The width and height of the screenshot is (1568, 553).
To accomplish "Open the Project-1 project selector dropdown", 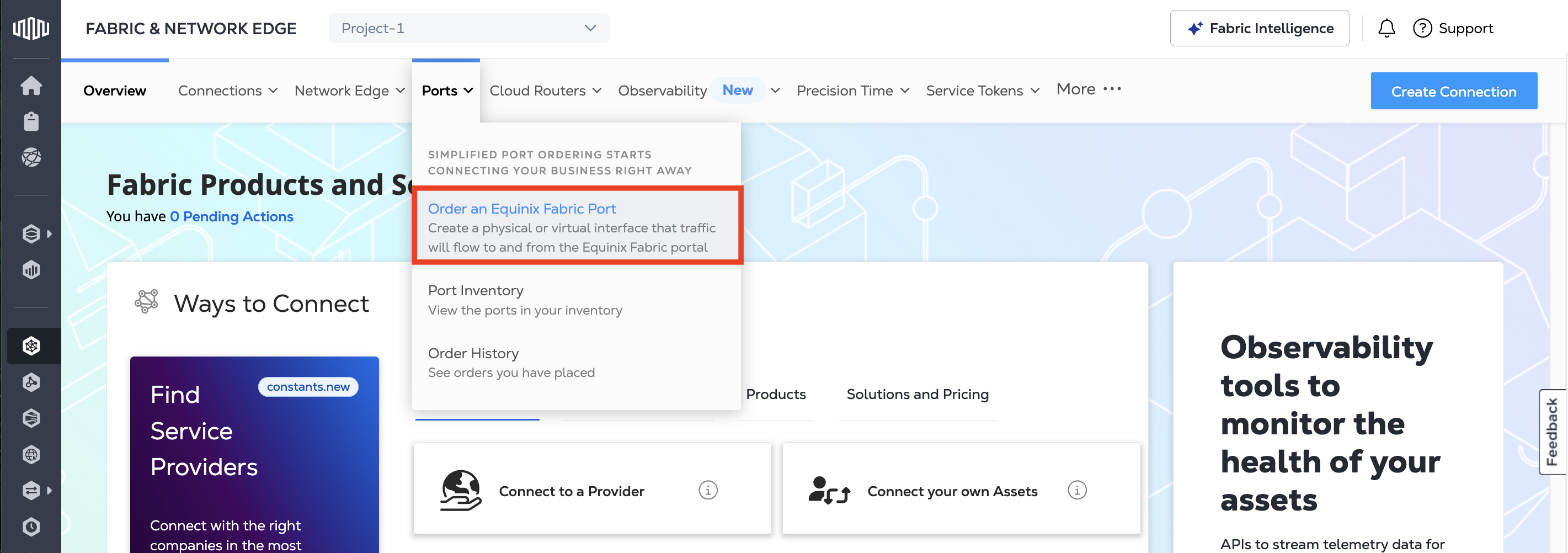I will (468, 29).
